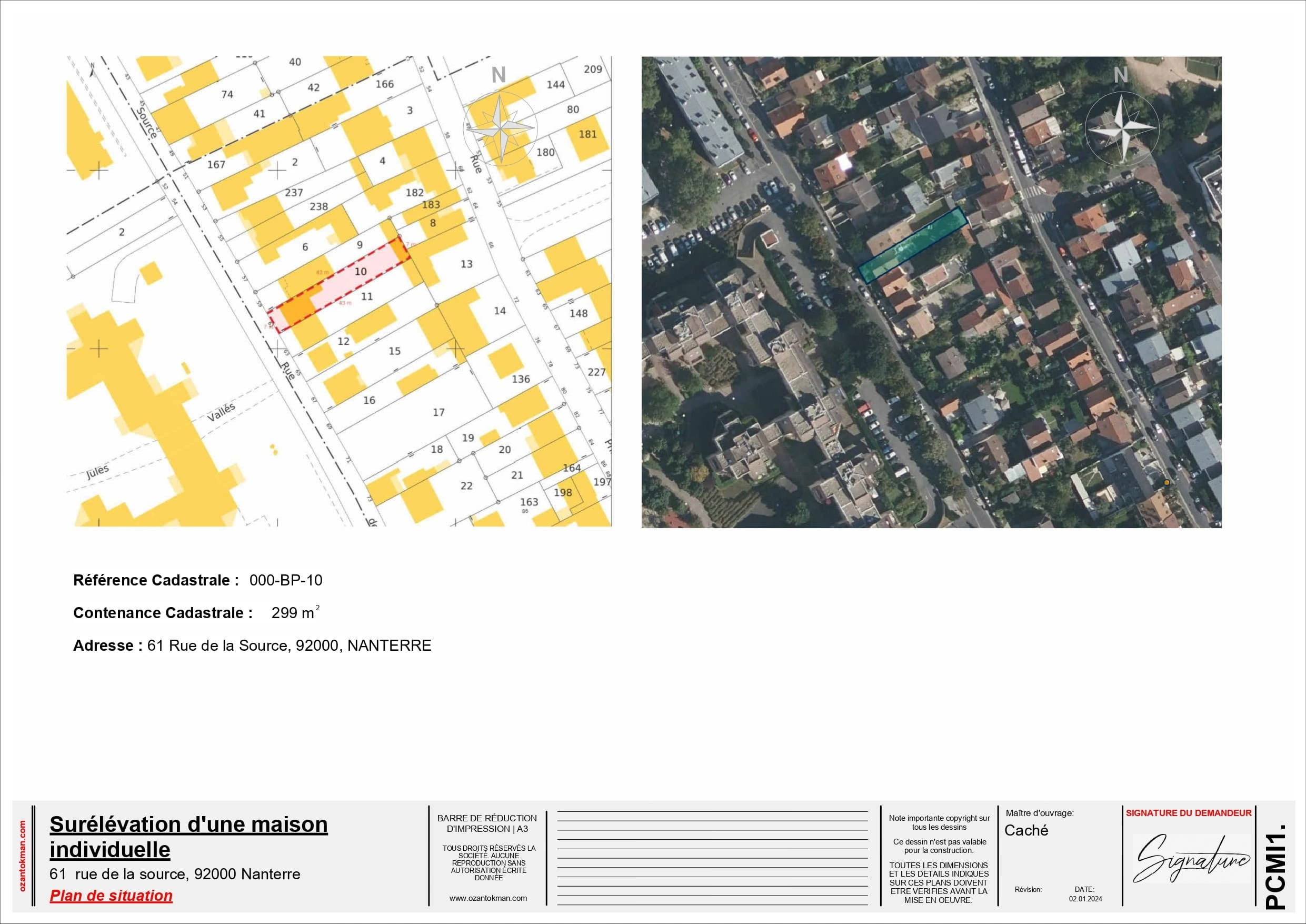Select '61 rue de la source, 92000 Nanterre' subtitle
1306x924 pixels.
(175, 874)
